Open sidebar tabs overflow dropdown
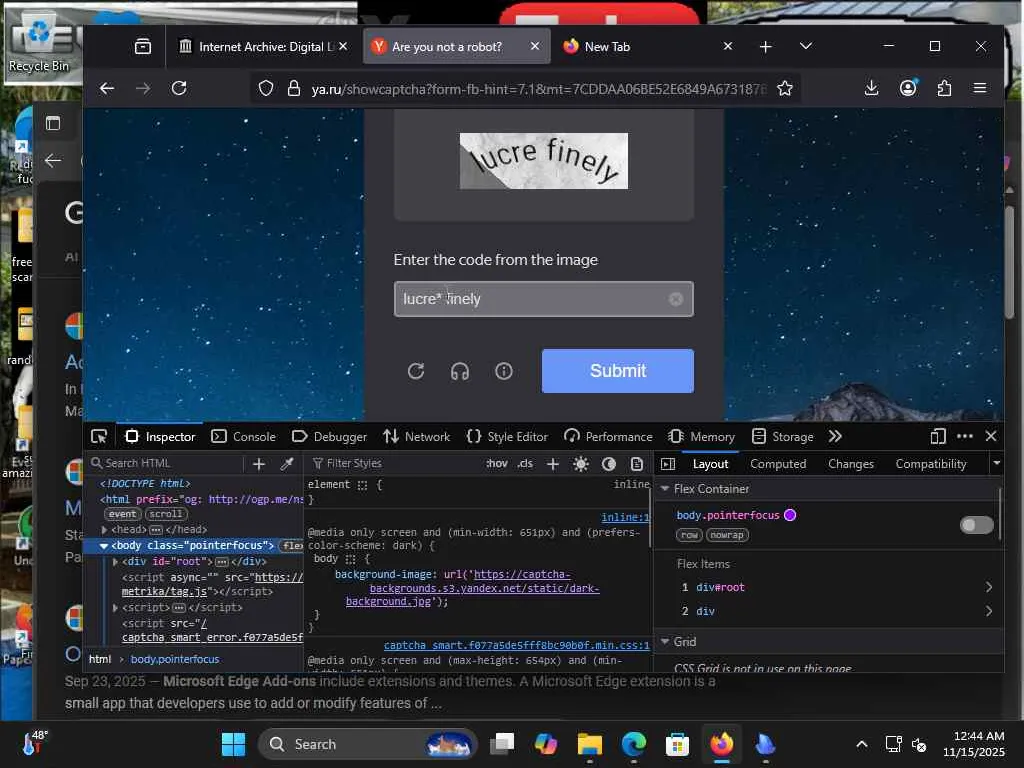This screenshot has height=768, width=1024. pos(997,463)
